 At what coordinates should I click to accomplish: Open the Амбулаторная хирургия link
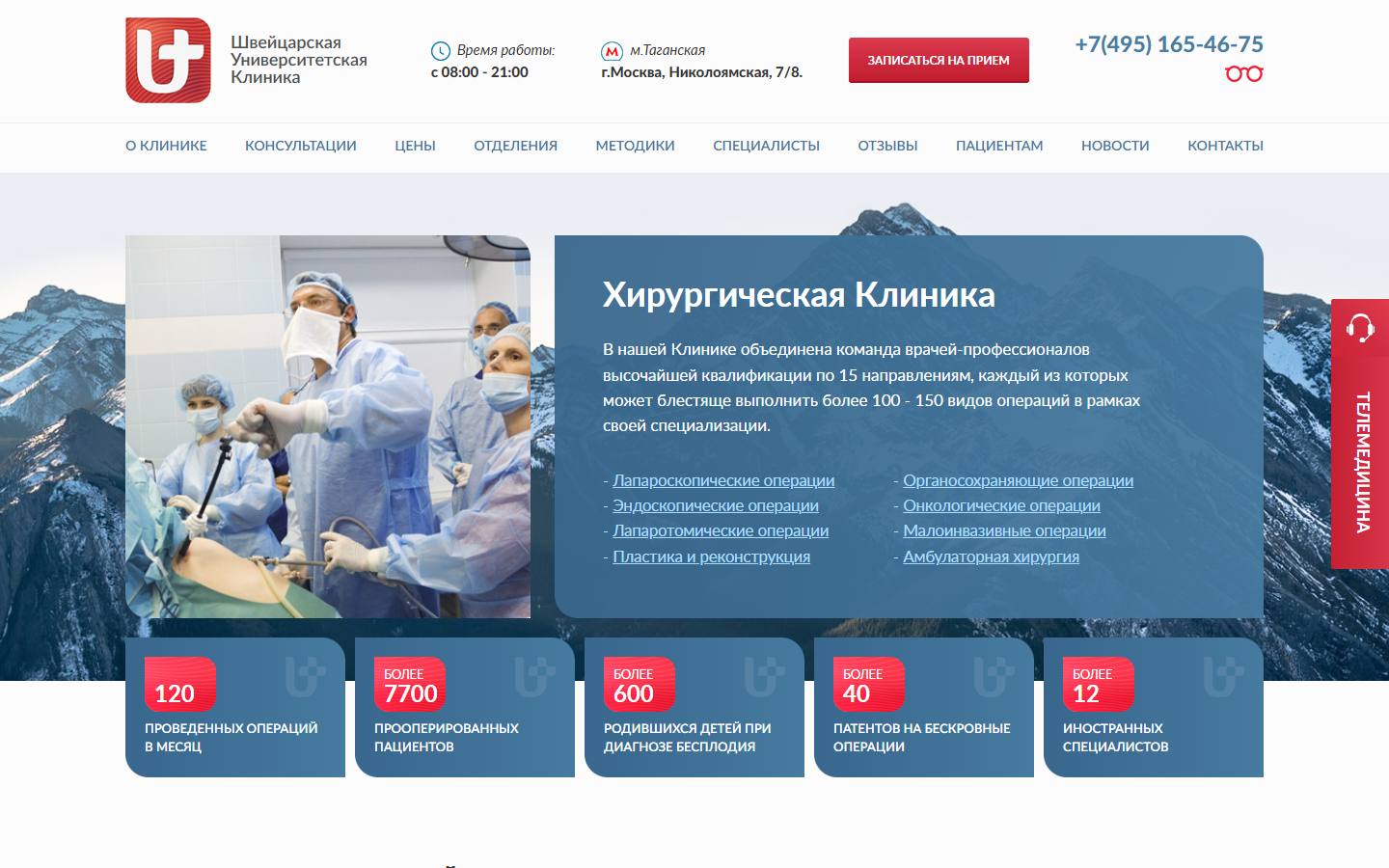tap(991, 556)
